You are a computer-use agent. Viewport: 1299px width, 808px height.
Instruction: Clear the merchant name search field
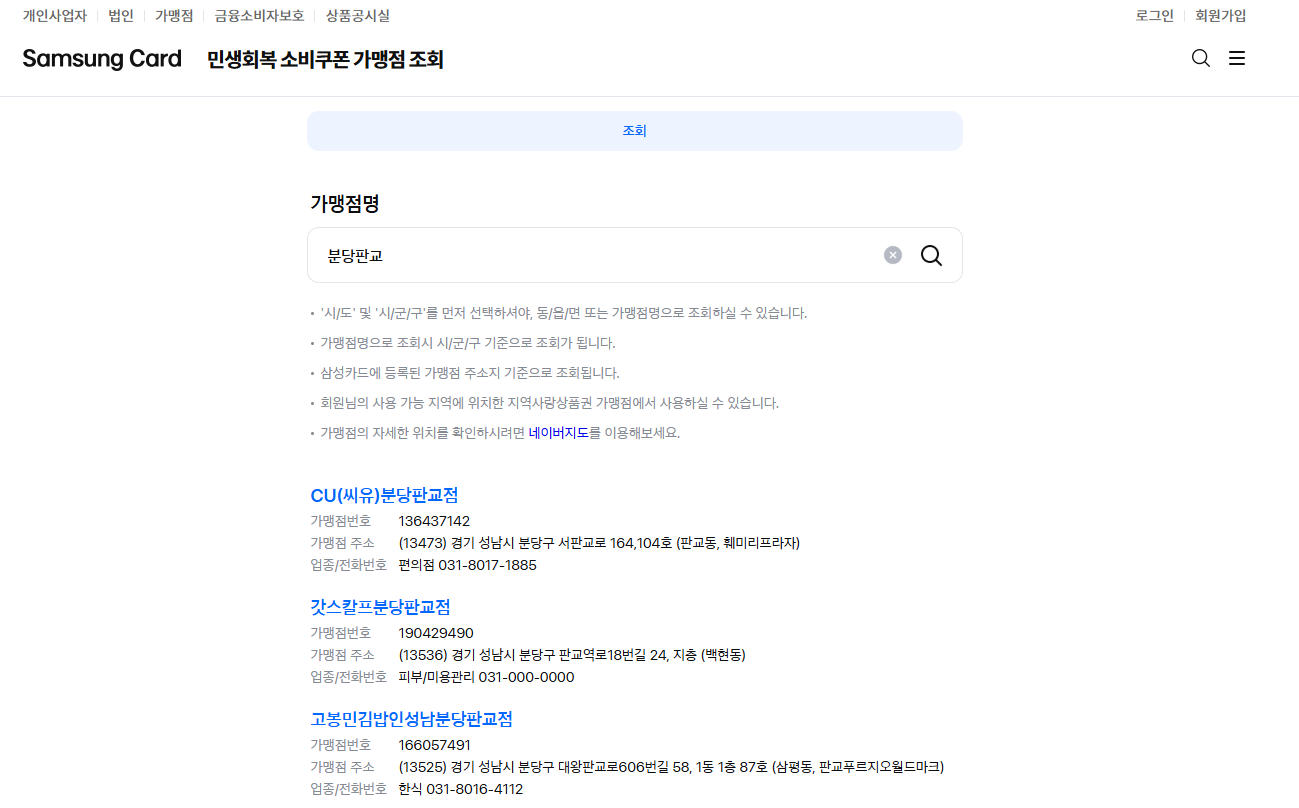point(893,255)
